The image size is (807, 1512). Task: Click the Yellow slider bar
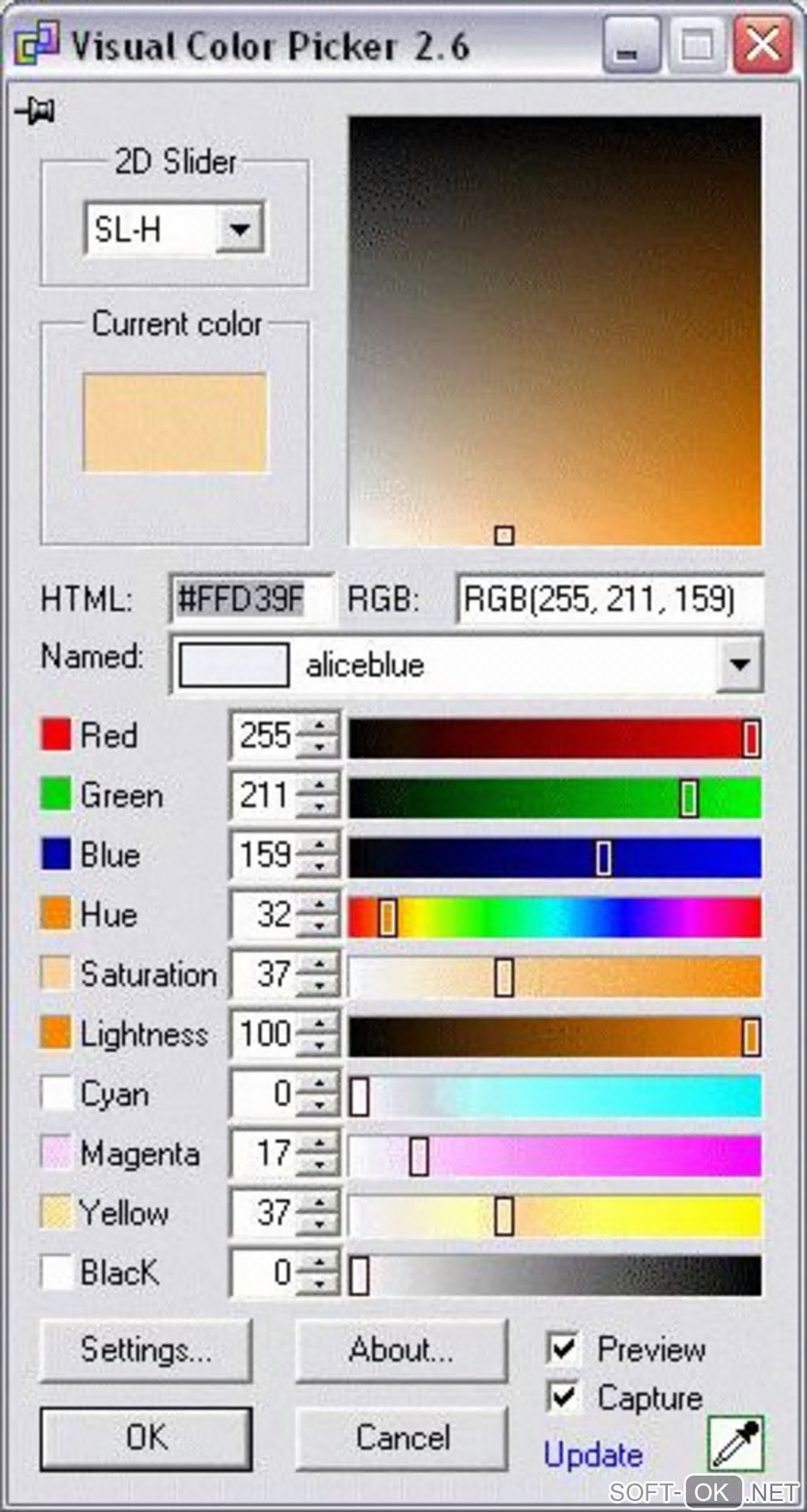point(555,1215)
